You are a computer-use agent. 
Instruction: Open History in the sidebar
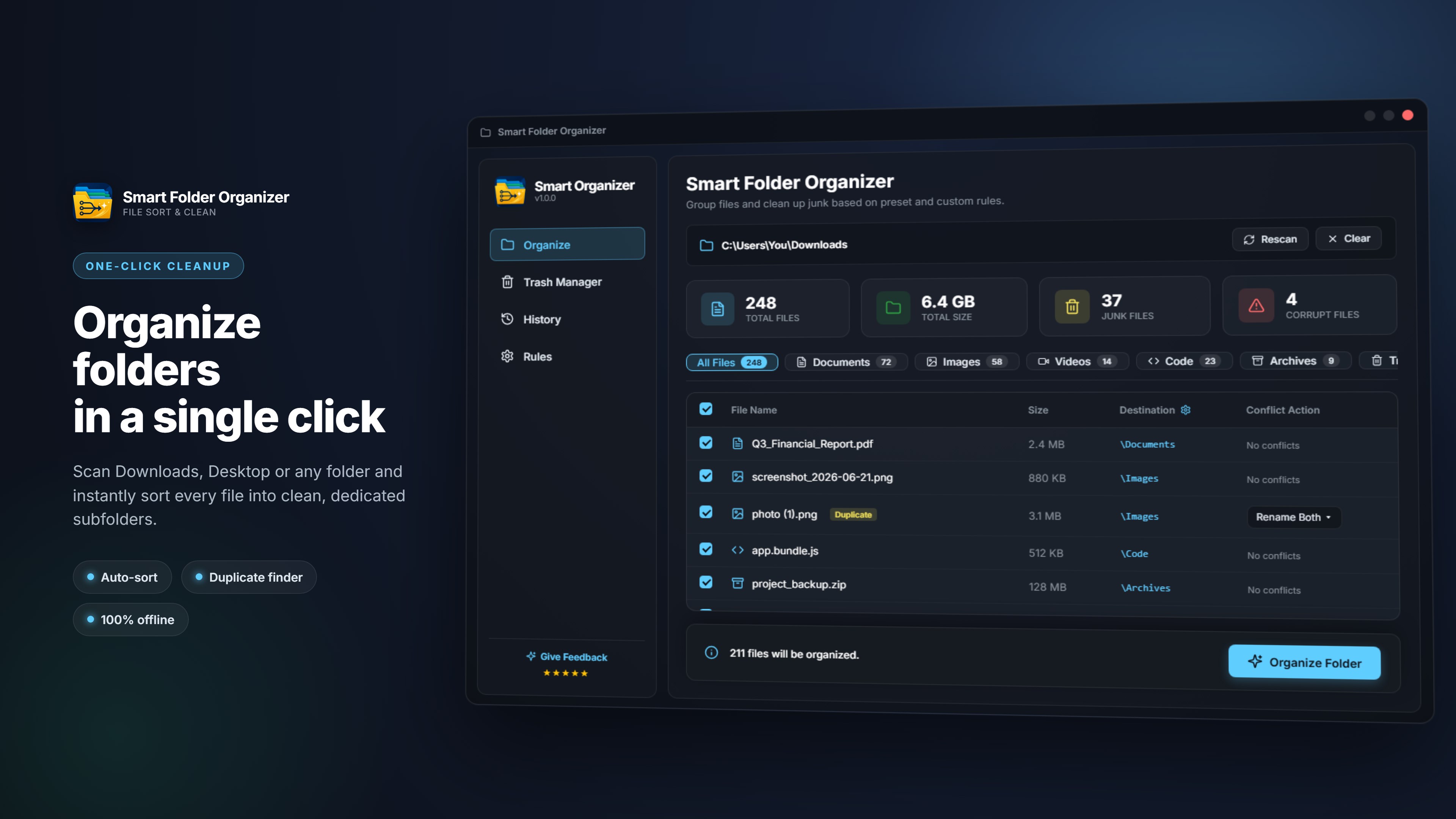pos(567,319)
